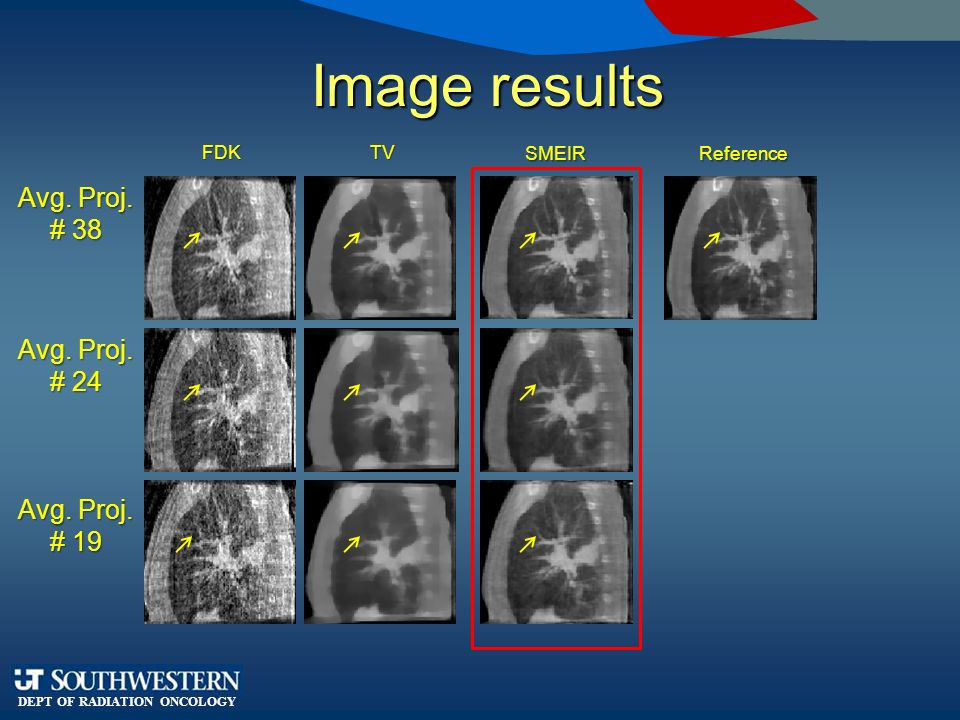Click the UT Southwestern logo

127,688
